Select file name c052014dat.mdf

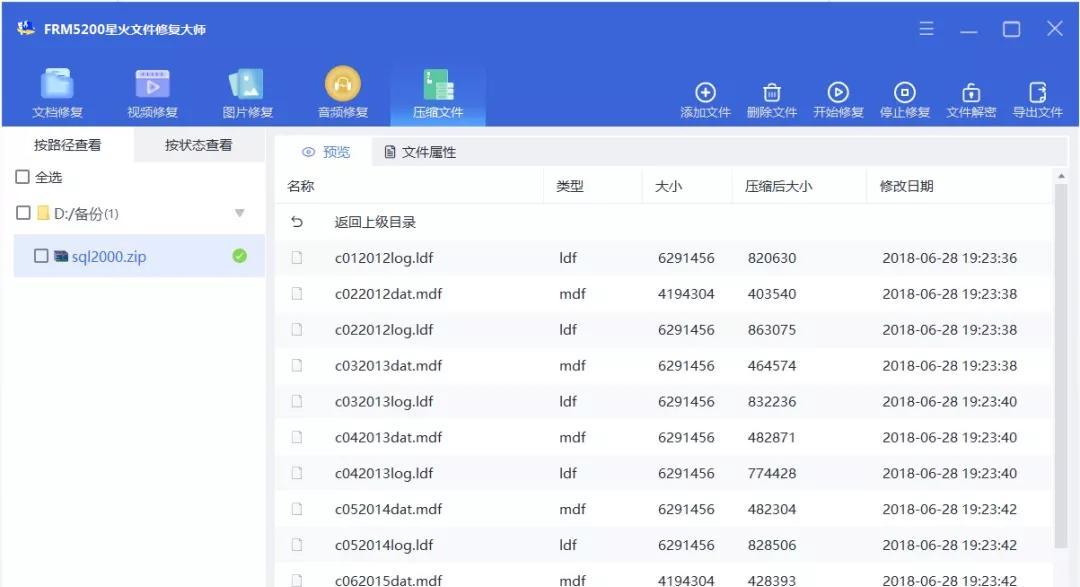[388, 508]
